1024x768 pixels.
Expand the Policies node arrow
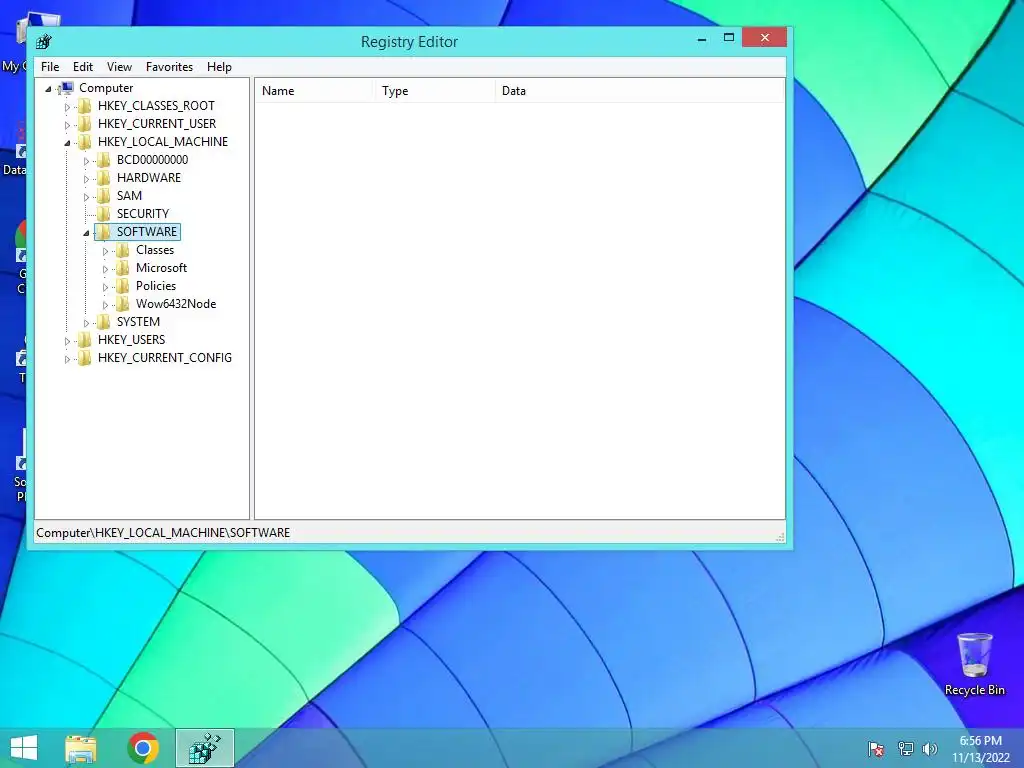(104, 287)
